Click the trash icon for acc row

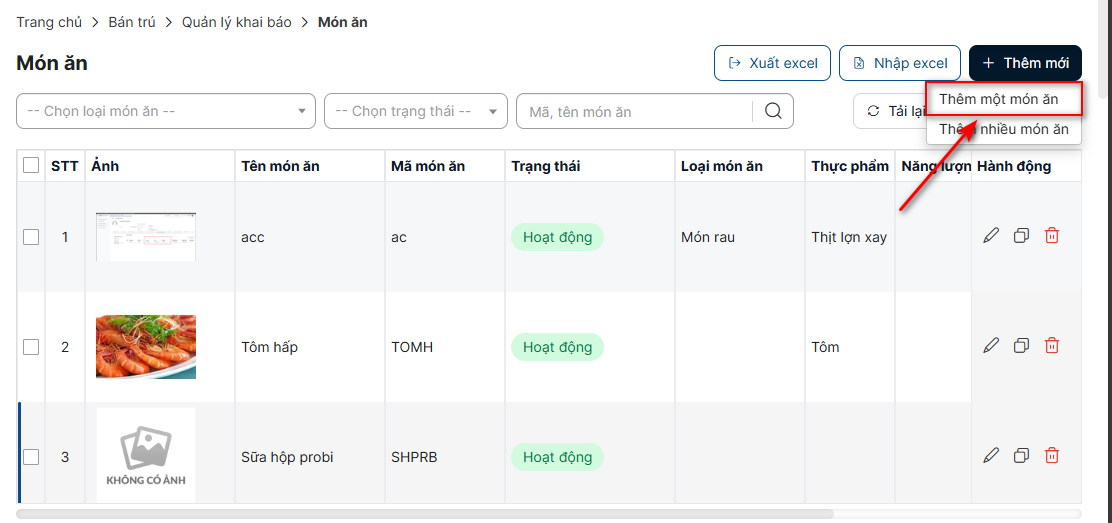pyautogui.click(x=1052, y=236)
